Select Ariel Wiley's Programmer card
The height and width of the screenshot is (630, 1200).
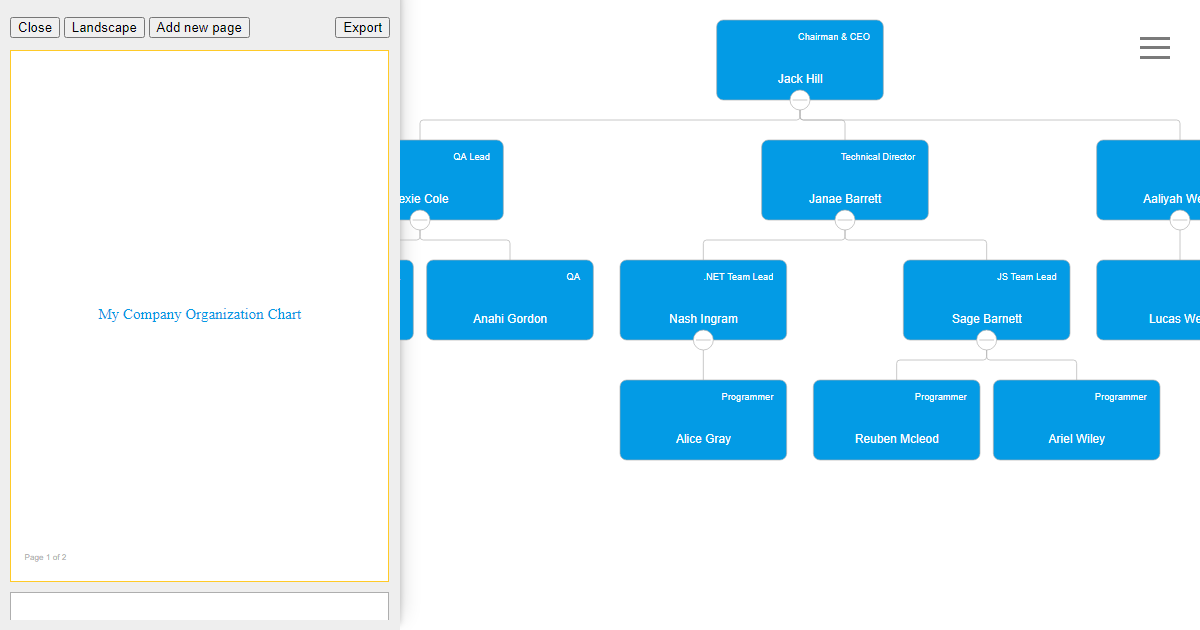tap(1076, 420)
